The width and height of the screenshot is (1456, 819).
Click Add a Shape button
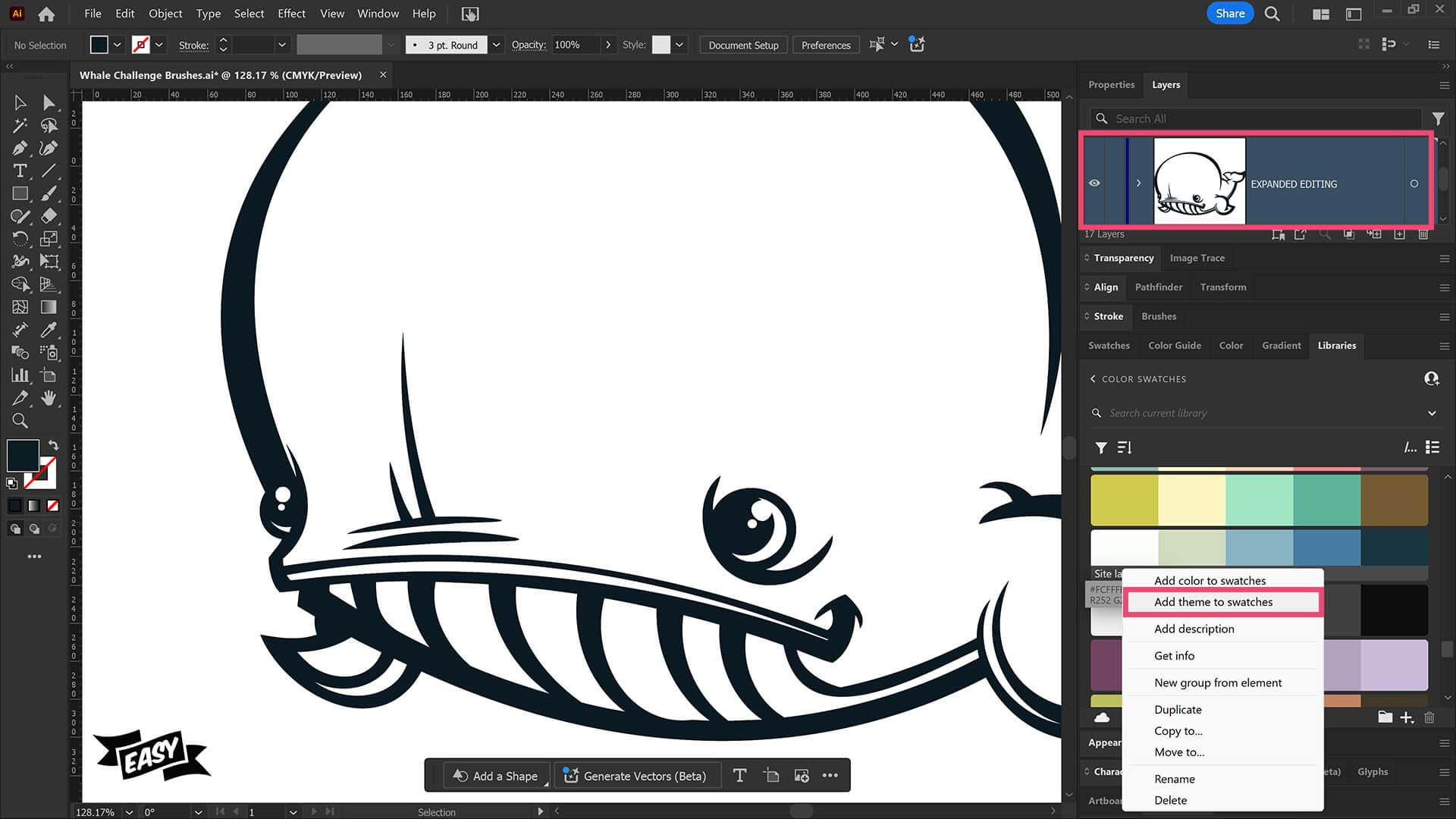pyautogui.click(x=495, y=776)
